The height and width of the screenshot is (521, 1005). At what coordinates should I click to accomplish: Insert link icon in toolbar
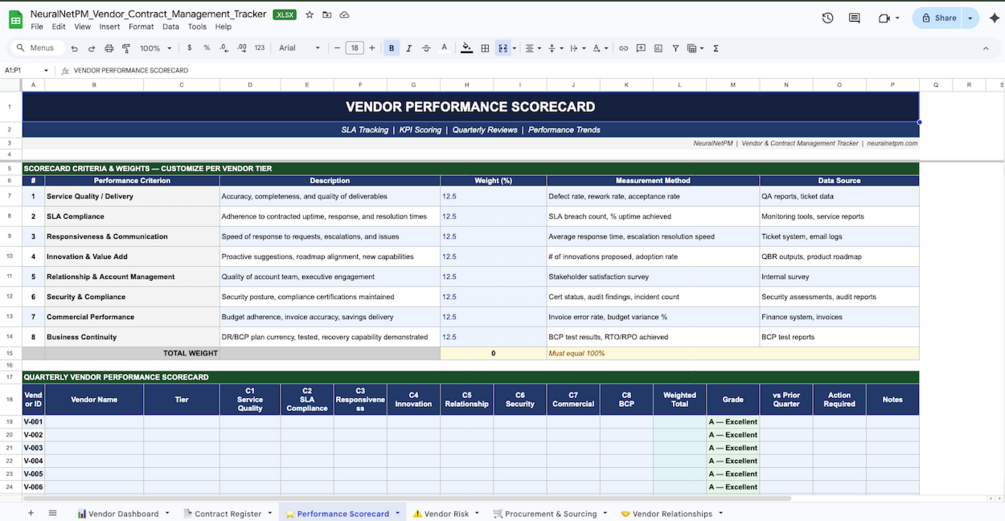coord(623,48)
